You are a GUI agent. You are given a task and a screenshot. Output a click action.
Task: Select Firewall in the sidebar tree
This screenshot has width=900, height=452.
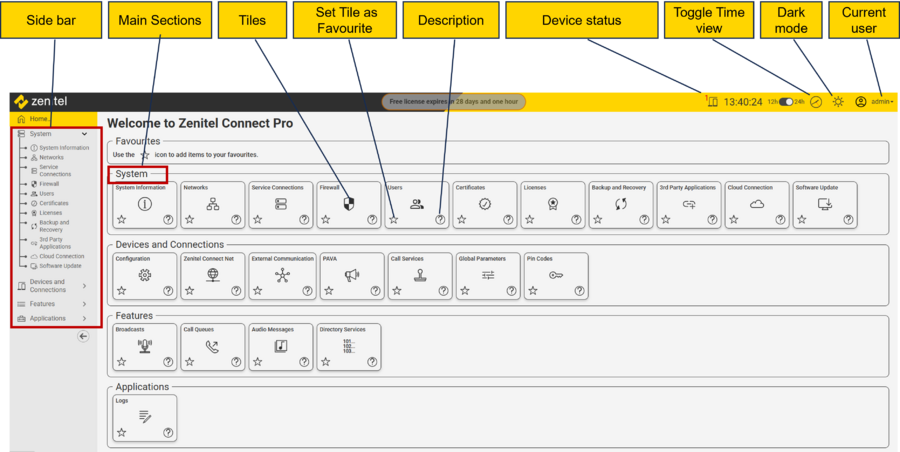(x=45, y=184)
